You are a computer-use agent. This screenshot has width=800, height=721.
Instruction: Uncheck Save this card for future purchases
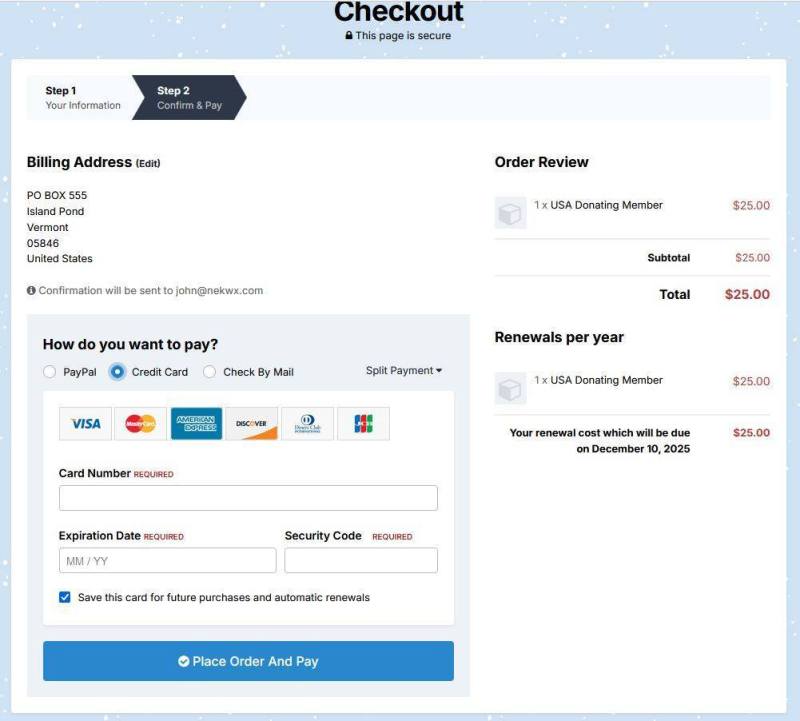click(x=65, y=597)
